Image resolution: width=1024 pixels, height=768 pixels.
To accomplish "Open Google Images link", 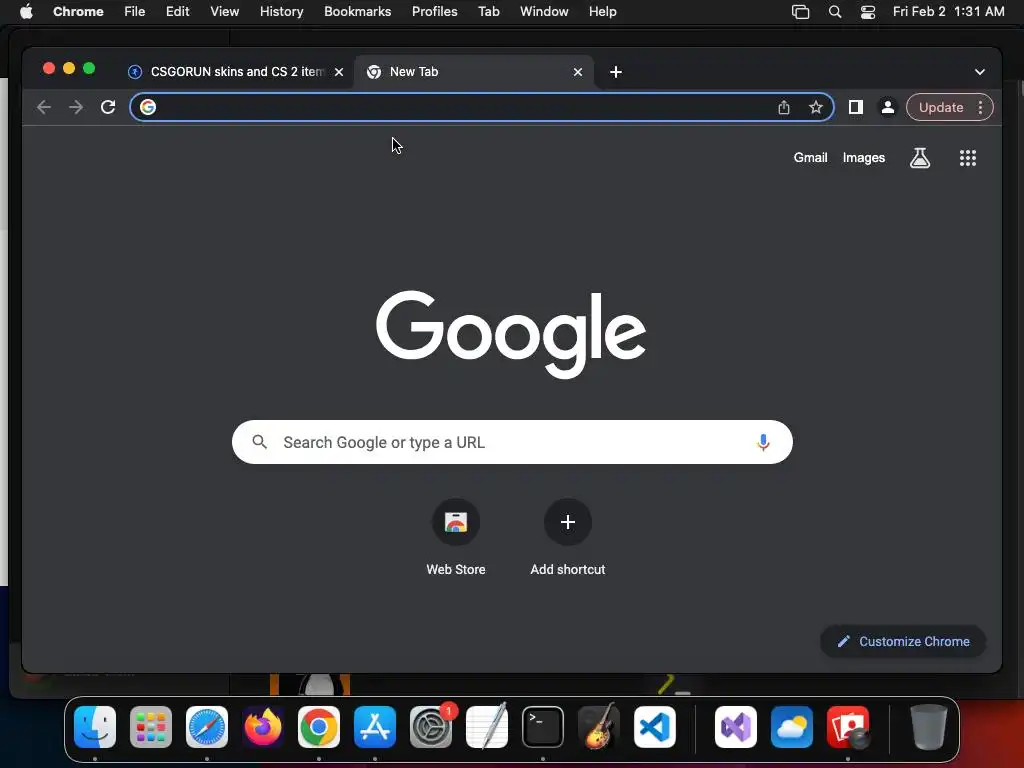I will [x=863, y=157].
